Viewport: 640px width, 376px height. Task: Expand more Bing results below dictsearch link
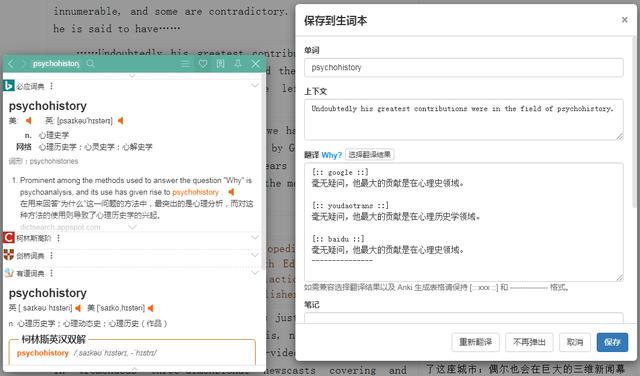point(132,227)
